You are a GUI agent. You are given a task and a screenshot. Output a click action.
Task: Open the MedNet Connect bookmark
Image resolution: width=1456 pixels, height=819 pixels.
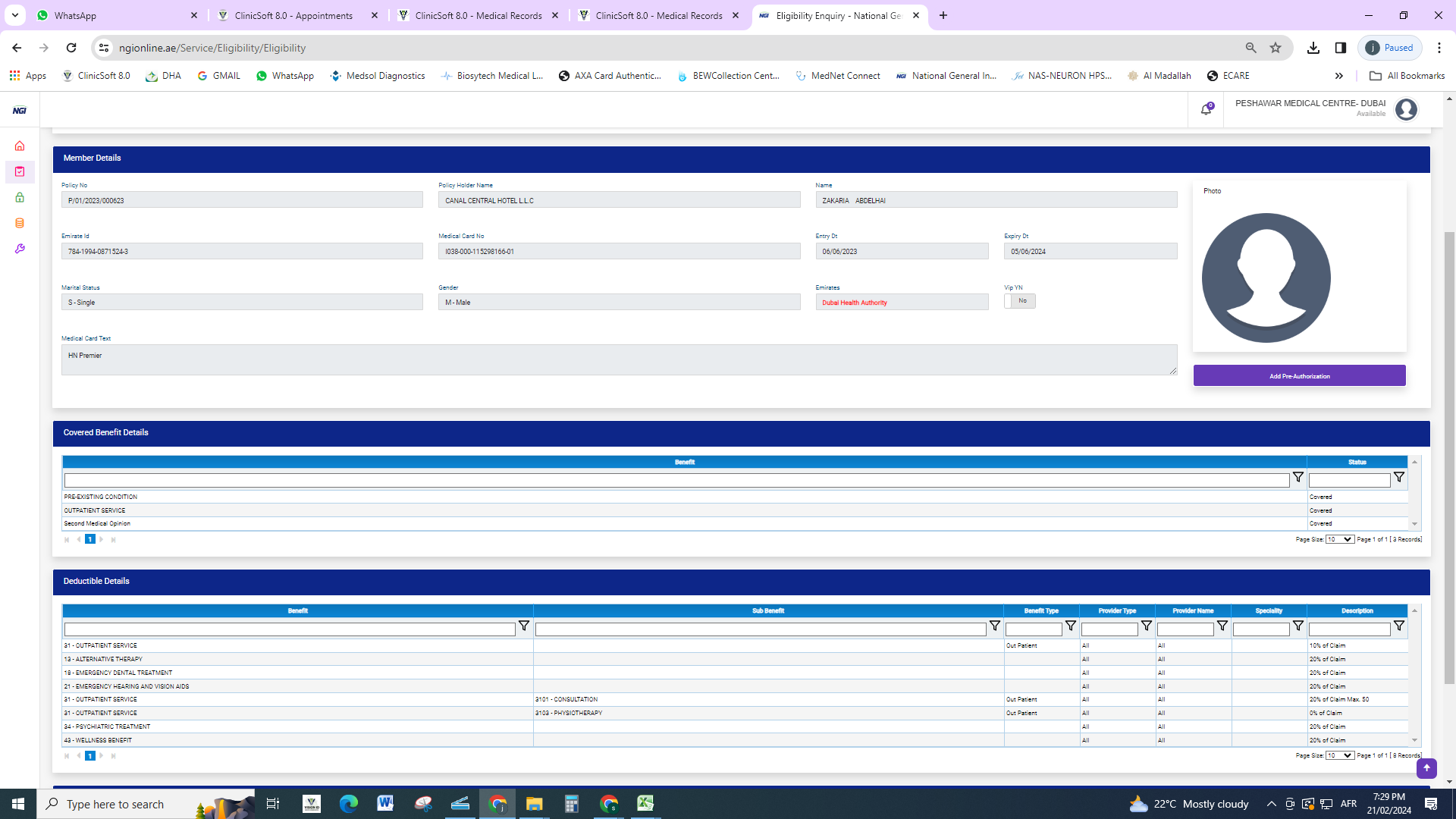click(838, 76)
